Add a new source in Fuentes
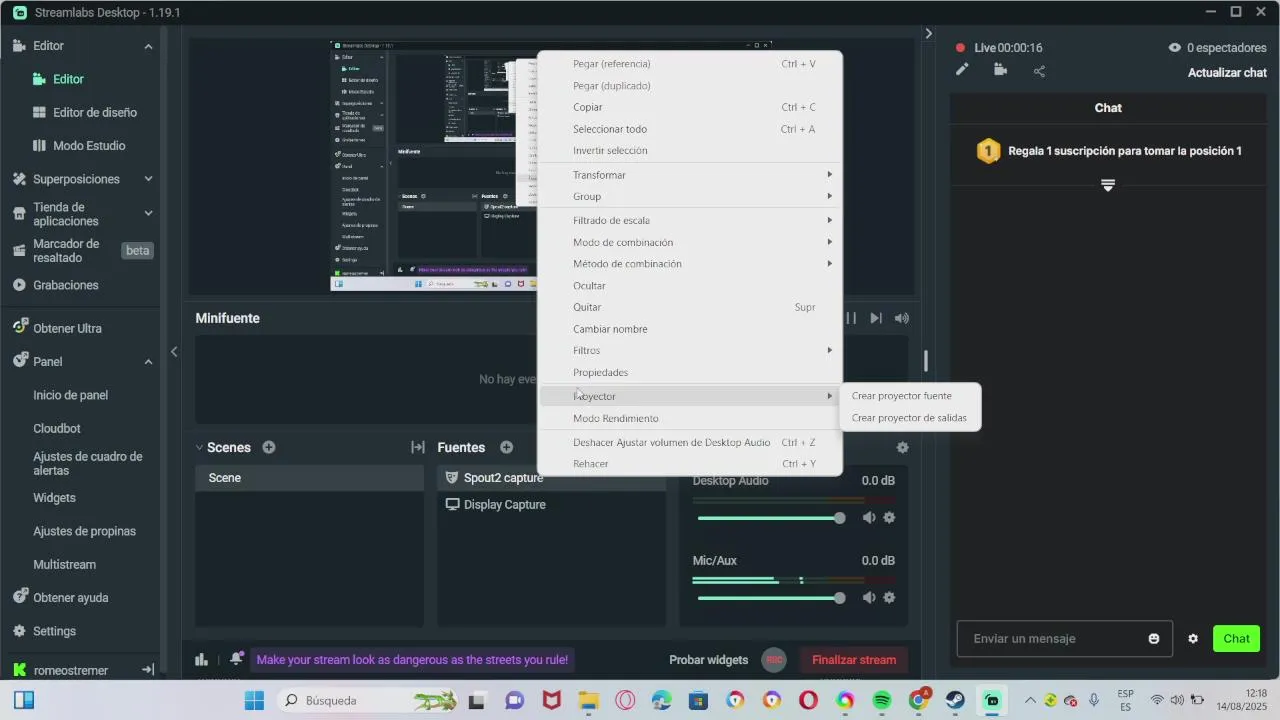This screenshot has height=720, width=1280. click(x=506, y=447)
